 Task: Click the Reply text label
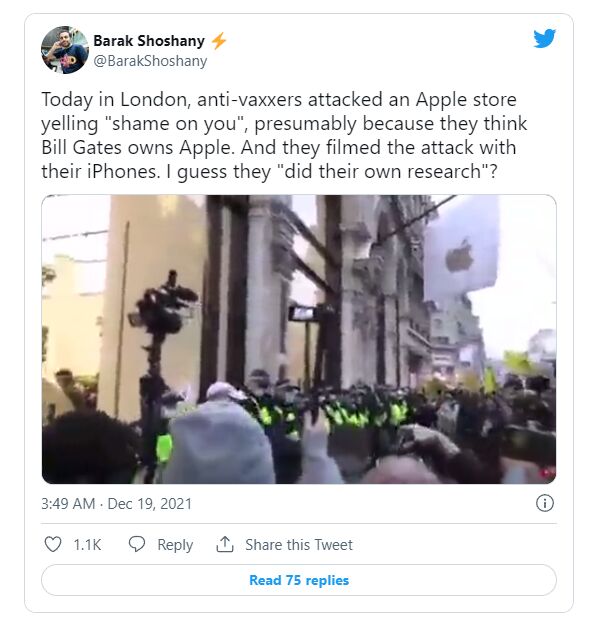[175, 545]
